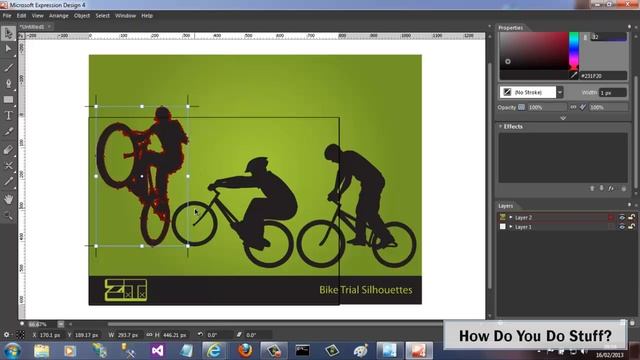Choose the Scissors tool
Screen dimensions: 640x360
(x=8, y=166)
